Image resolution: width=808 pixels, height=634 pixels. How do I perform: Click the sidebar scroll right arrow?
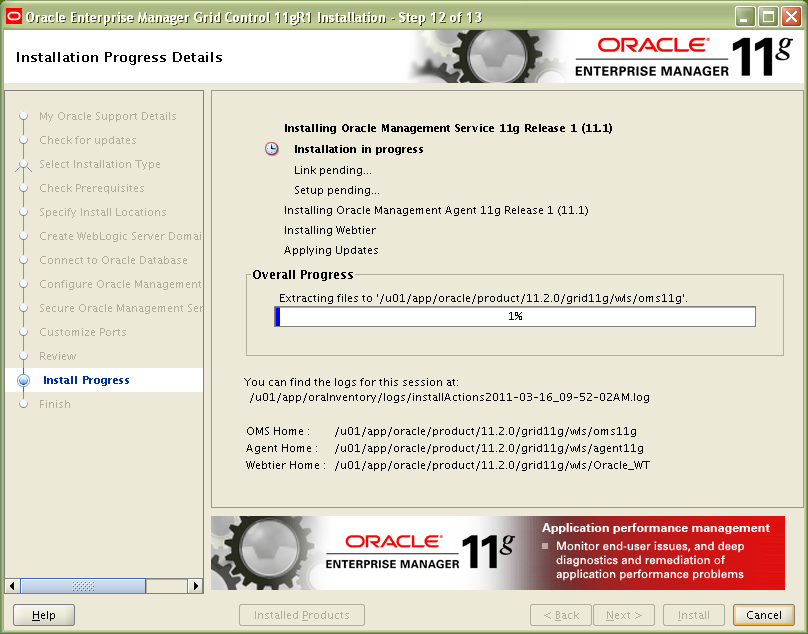click(x=195, y=586)
